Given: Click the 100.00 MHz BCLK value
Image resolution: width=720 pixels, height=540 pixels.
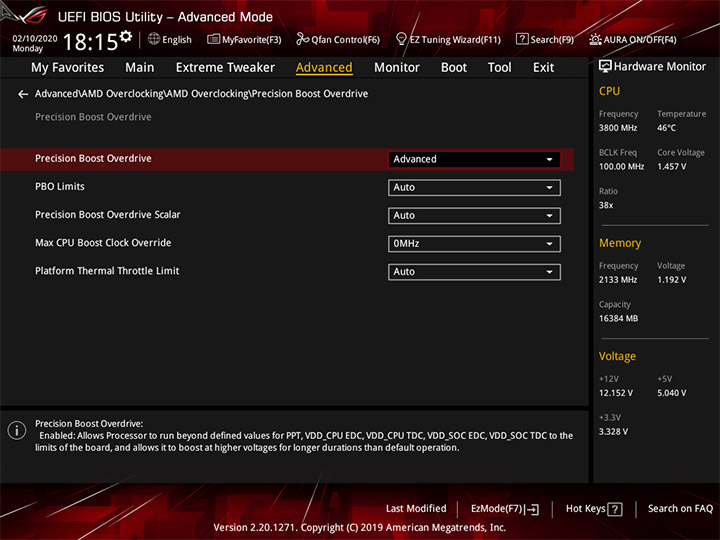Looking at the screenshot, I should tap(621, 167).
